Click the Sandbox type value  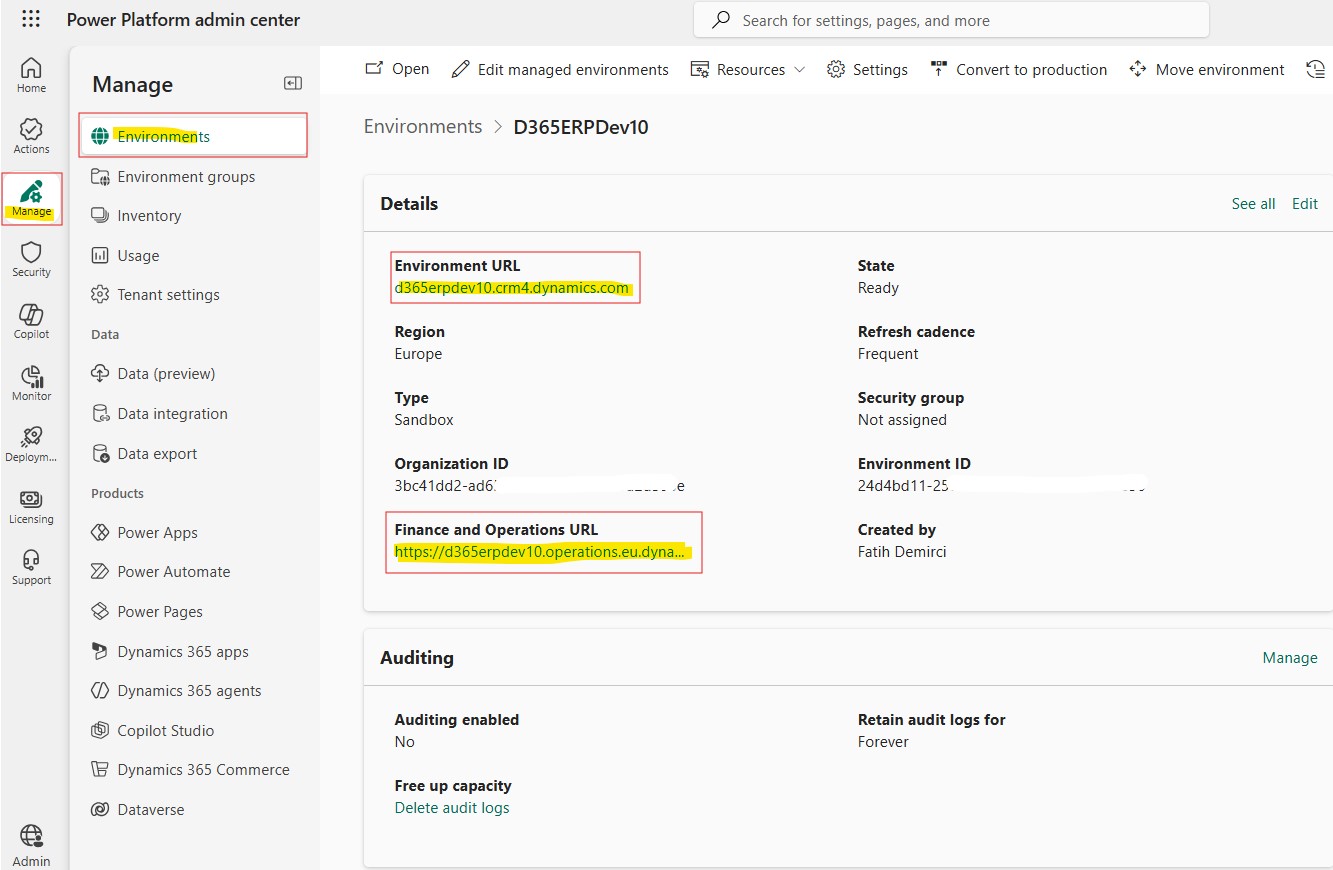click(424, 420)
